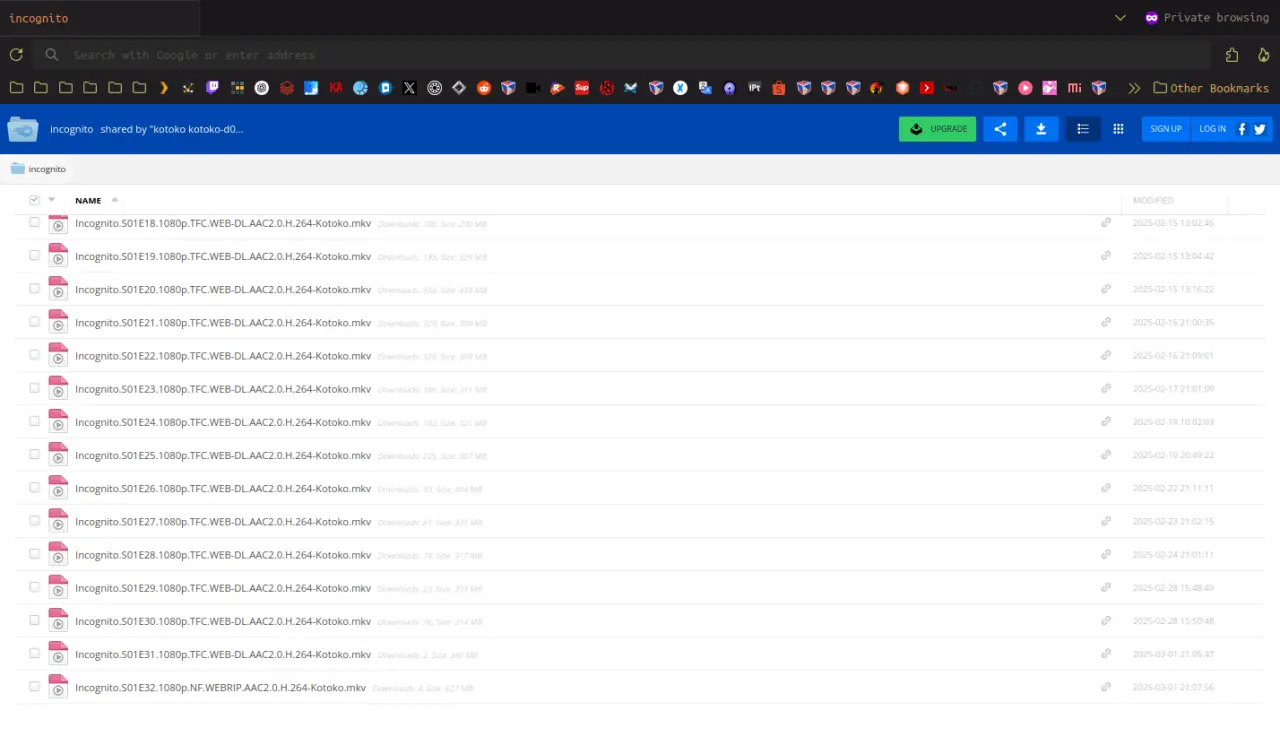Reload the page with the refresh icon
1280x754 pixels.
tap(16, 55)
